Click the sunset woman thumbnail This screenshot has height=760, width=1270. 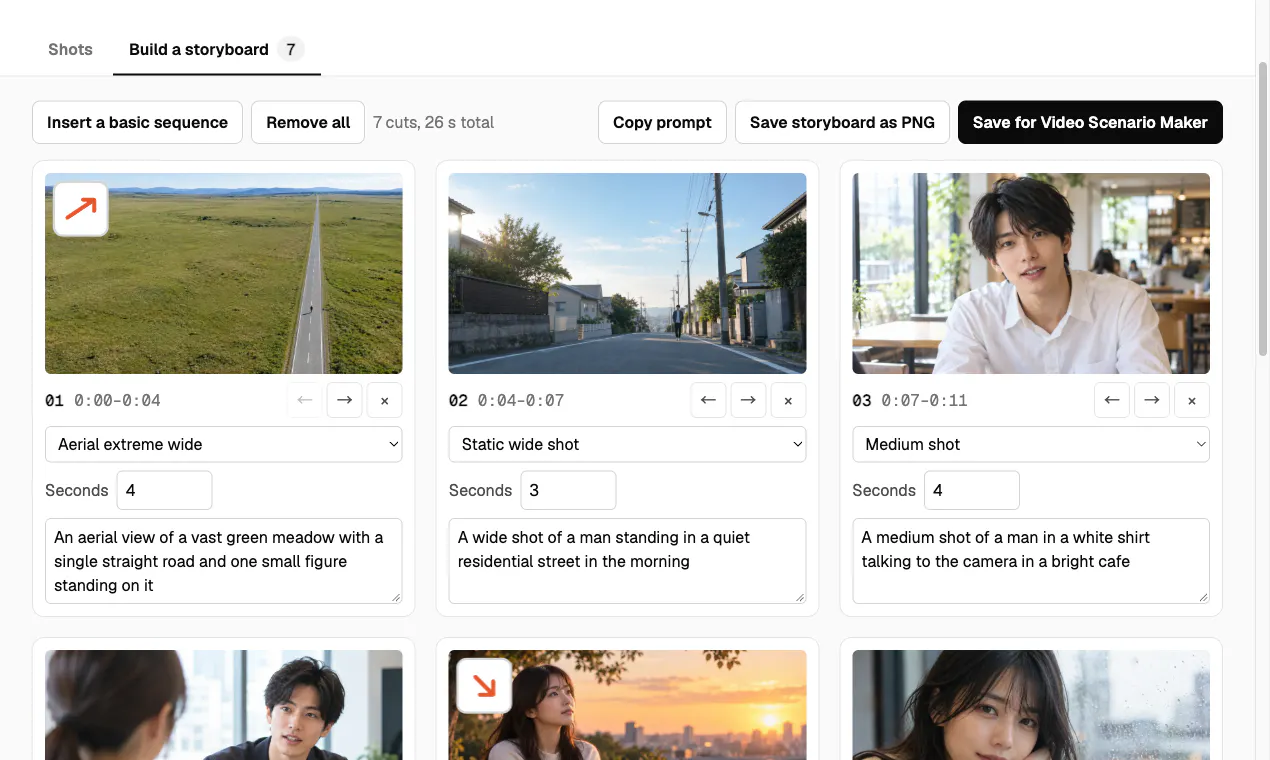tap(627, 705)
